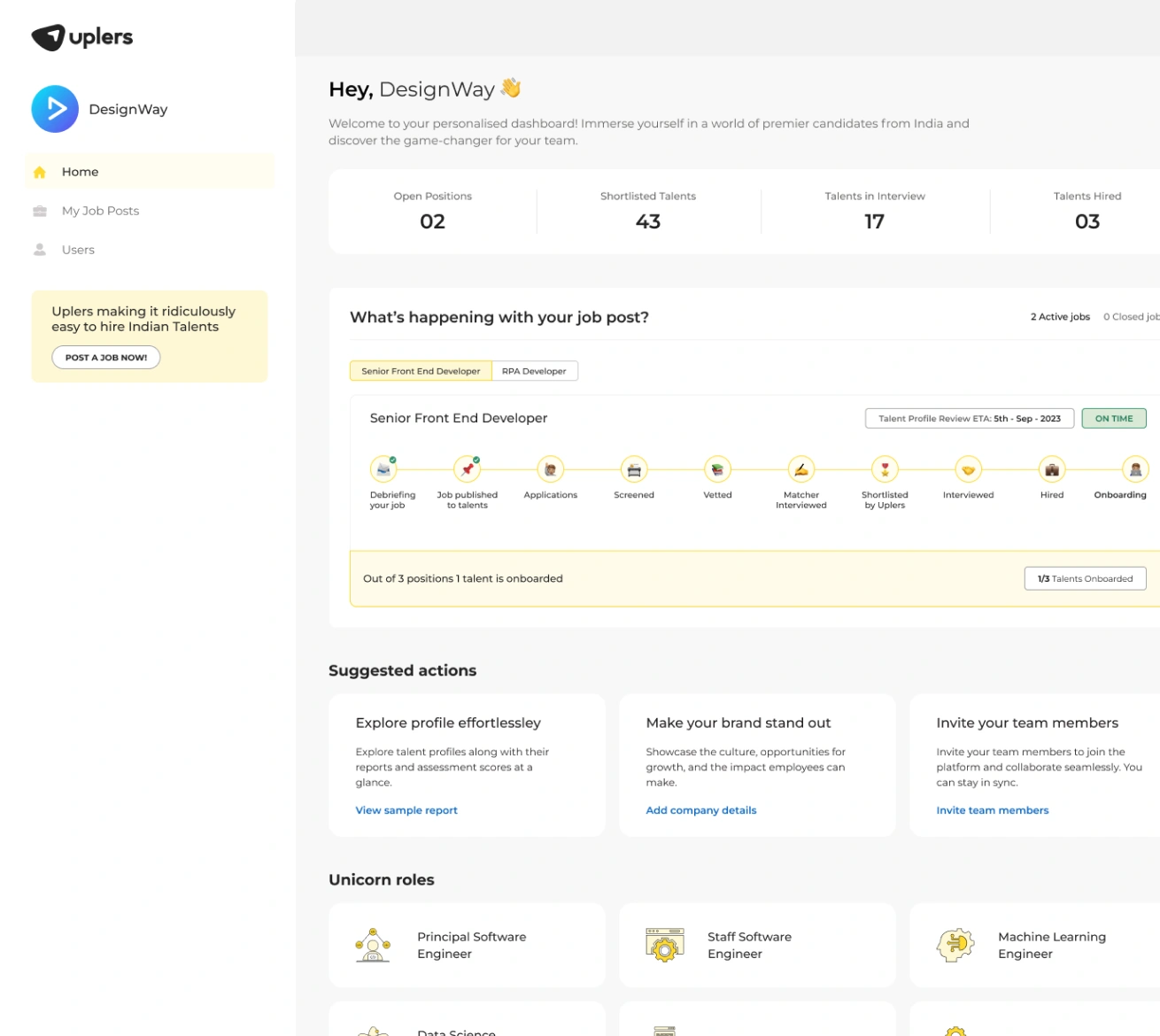Click the Screened stage icon
1160x1036 pixels.
[x=633, y=469]
